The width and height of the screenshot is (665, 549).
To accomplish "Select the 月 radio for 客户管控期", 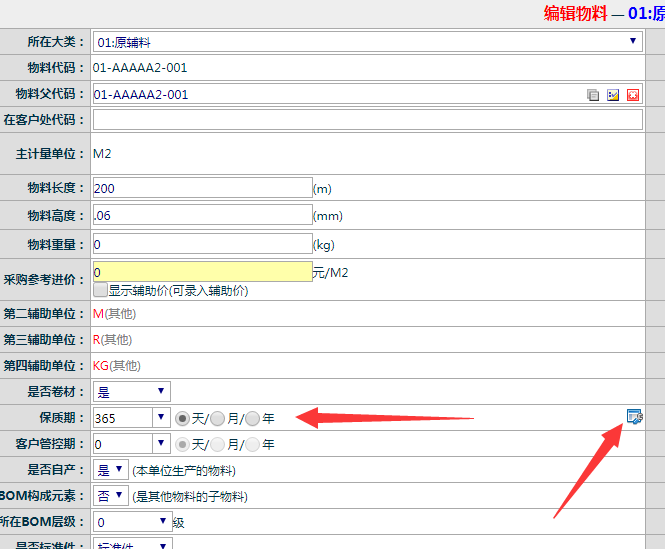I will tap(217, 444).
